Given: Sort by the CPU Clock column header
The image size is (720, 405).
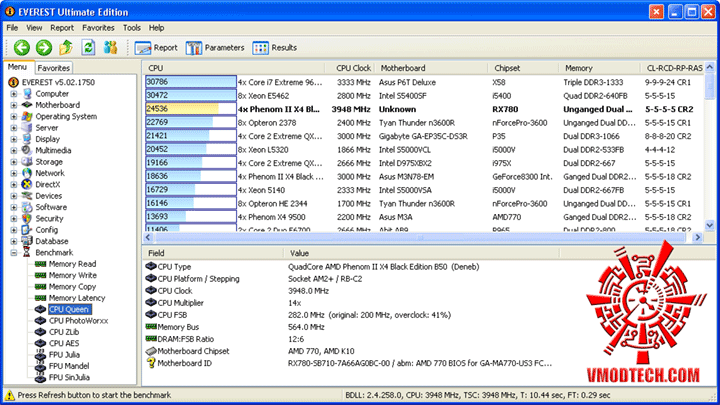Looking at the screenshot, I should pos(353,68).
